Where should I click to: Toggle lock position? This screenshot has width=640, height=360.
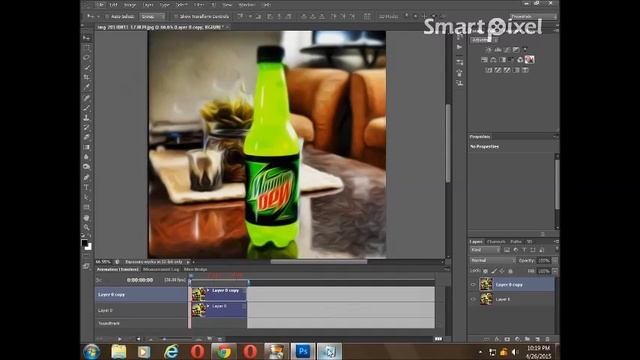coord(502,271)
